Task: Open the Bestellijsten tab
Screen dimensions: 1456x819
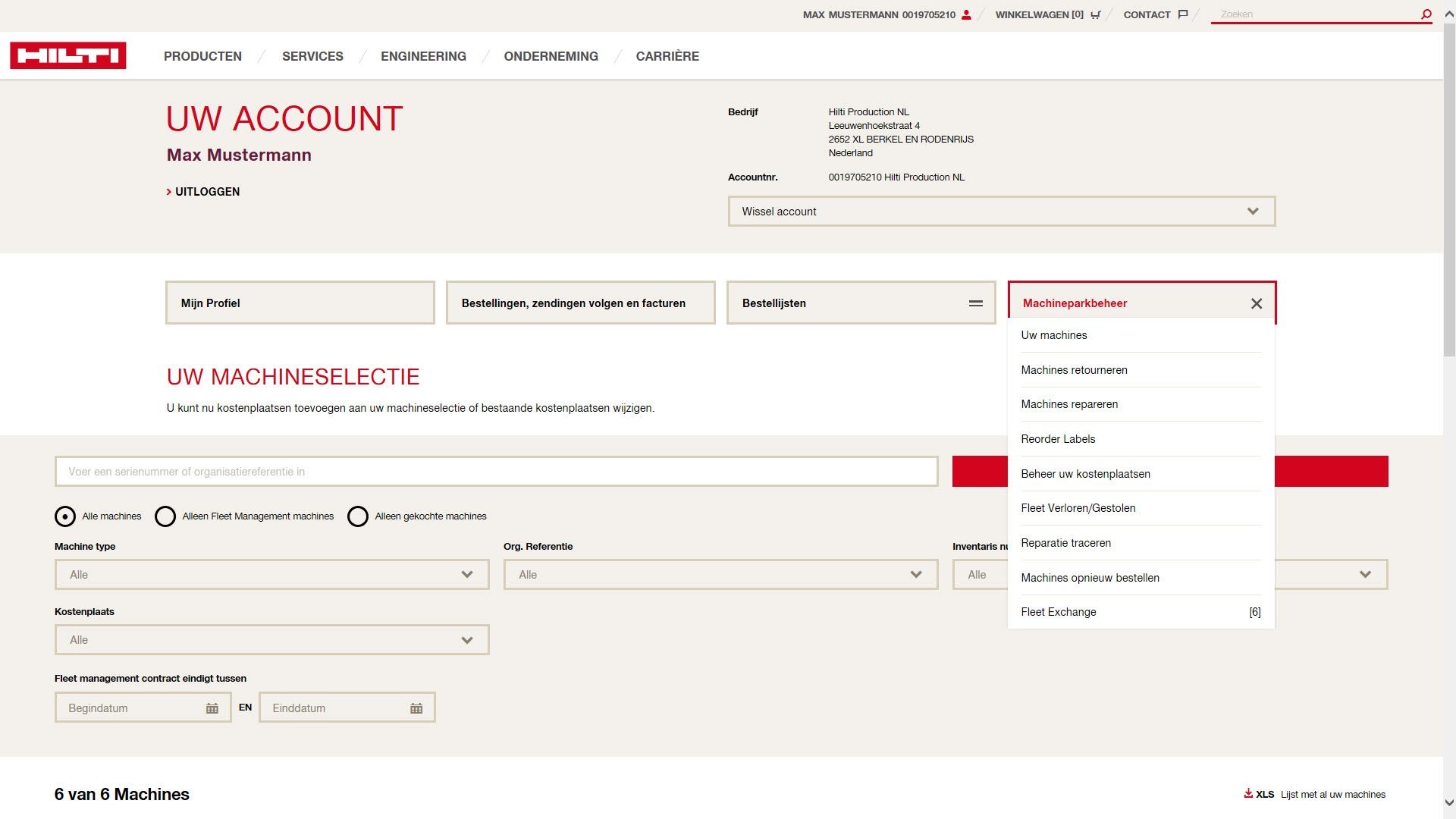Action: (x=861, y=303)
